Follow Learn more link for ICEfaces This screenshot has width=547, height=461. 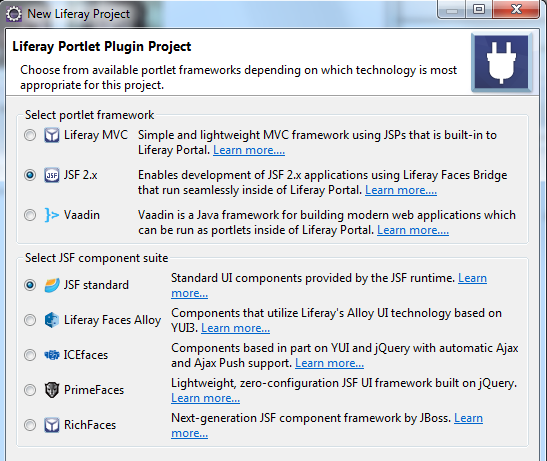pyautogui.click(x=329, y=363)
